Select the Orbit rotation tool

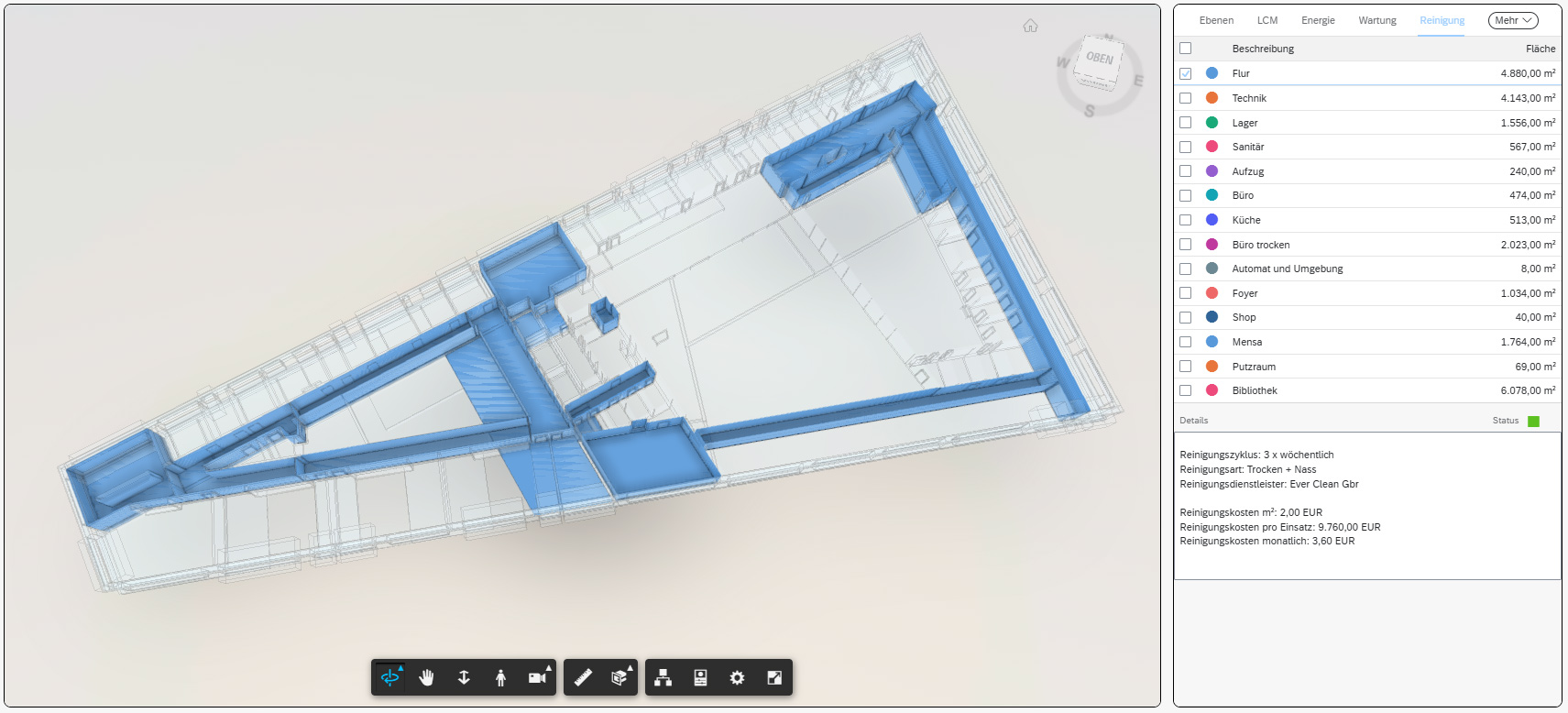point(389,678)
